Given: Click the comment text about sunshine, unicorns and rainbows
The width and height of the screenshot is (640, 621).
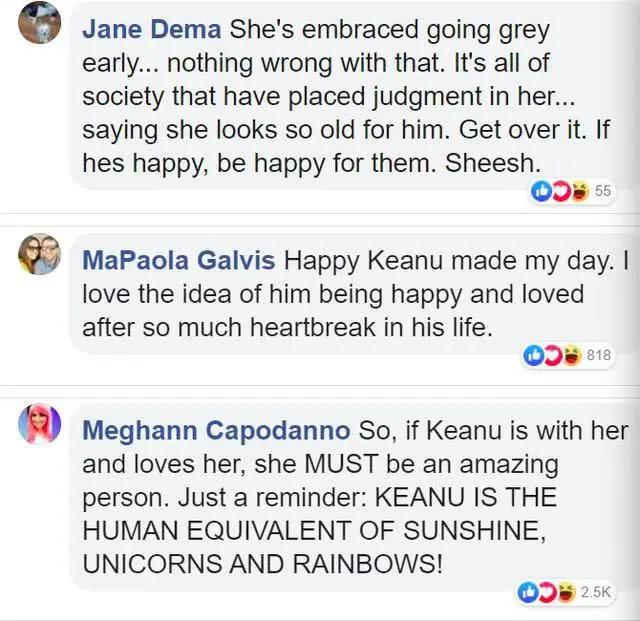Looking at the screenshot, I should click(x=355, y=497).
